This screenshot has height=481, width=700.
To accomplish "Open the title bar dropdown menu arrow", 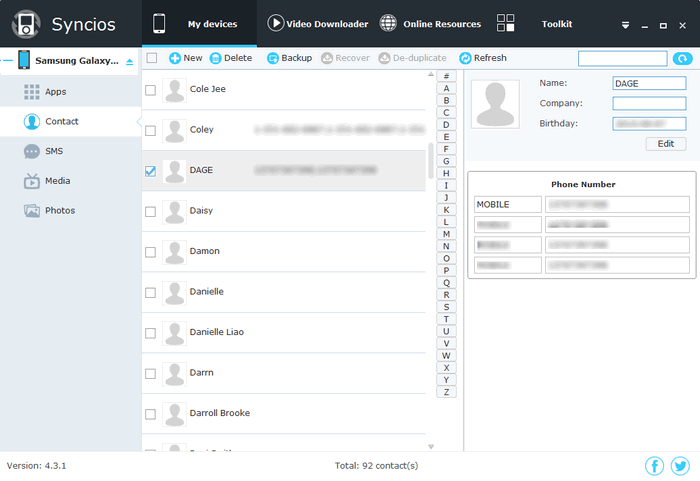I will [x=625, y=25].
